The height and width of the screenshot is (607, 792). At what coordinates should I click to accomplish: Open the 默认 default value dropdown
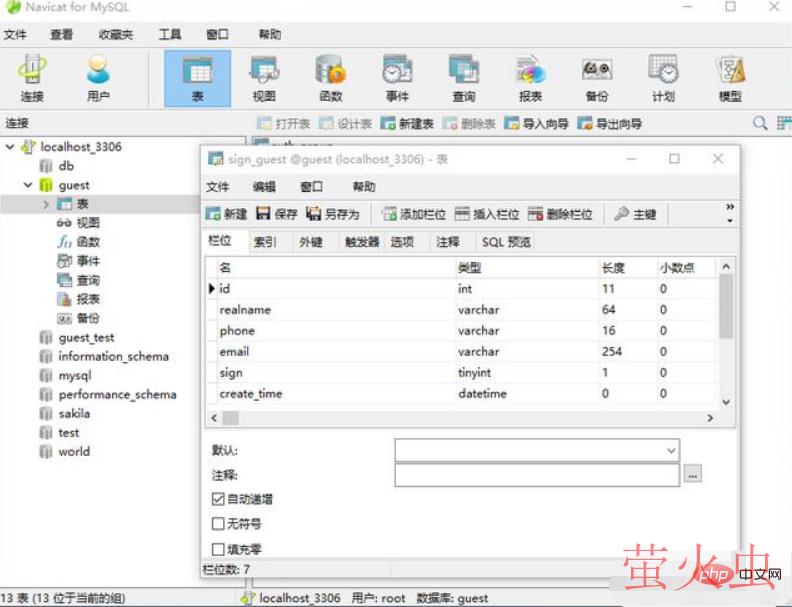pyautogui.click(x=671, y=451)
